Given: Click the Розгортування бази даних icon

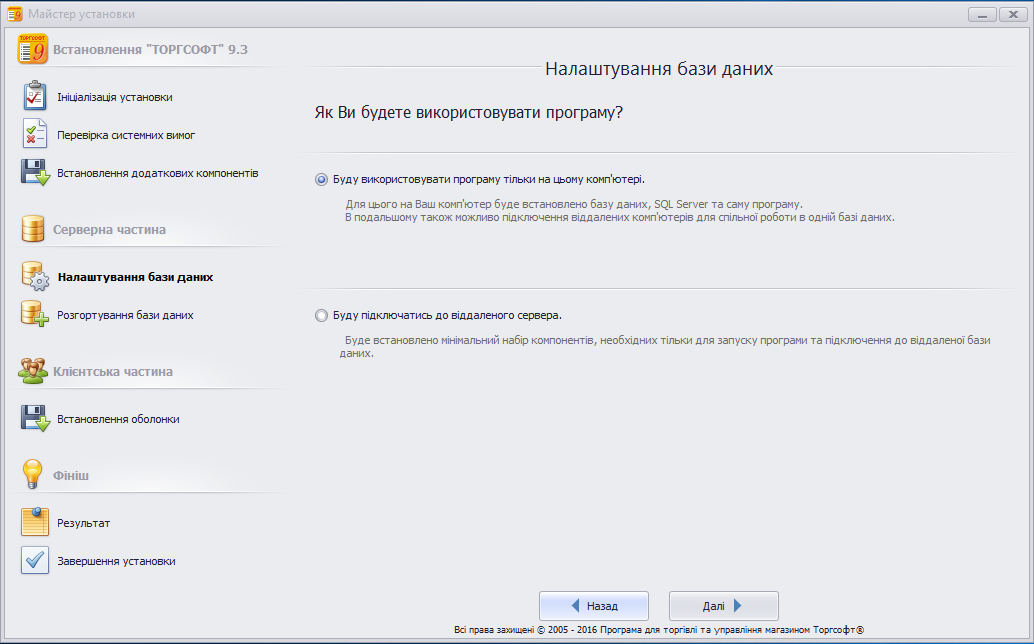Looking at the screenshot, I should [35, 314].
